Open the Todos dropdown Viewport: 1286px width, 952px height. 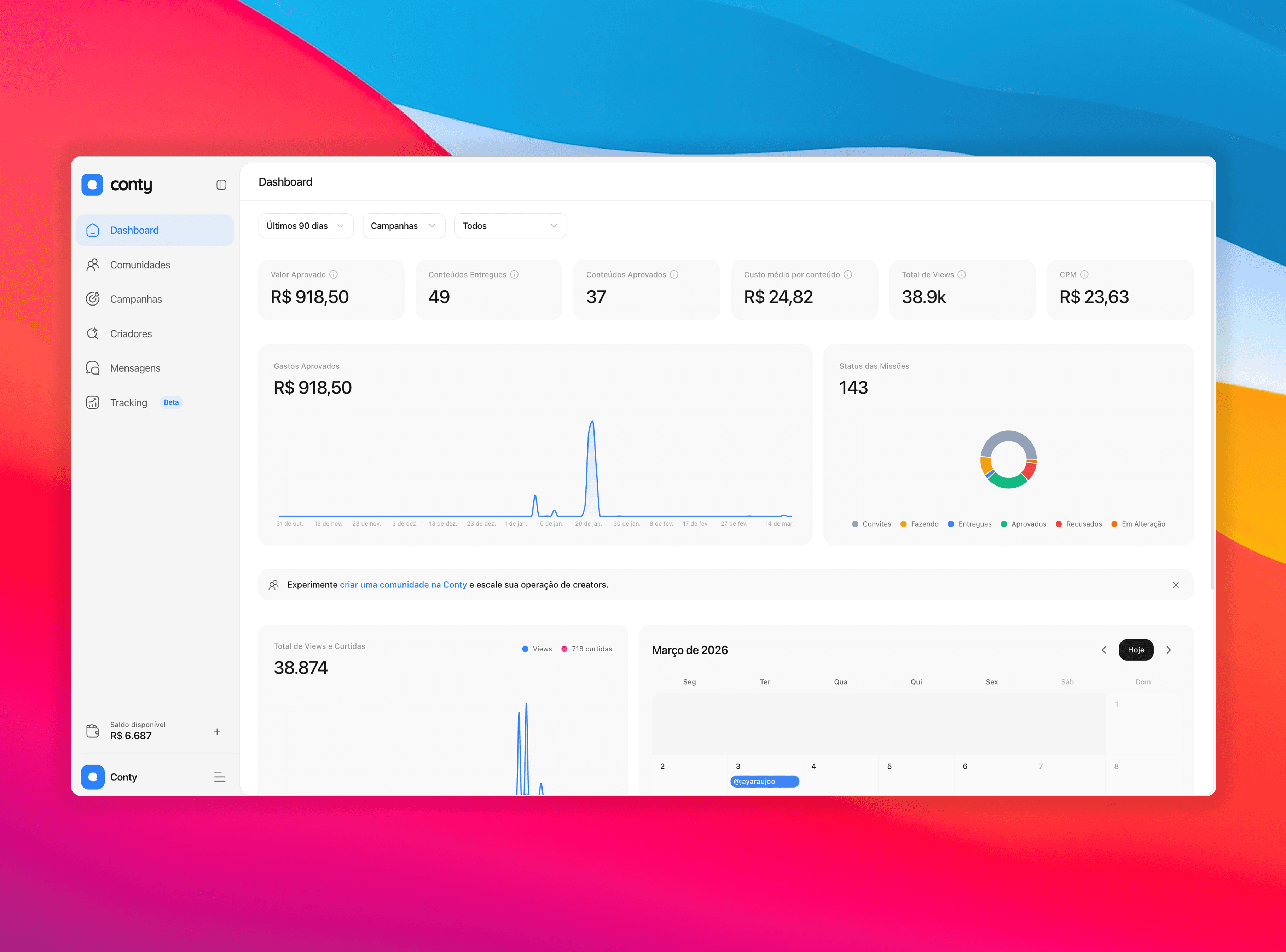coord(510,226)
